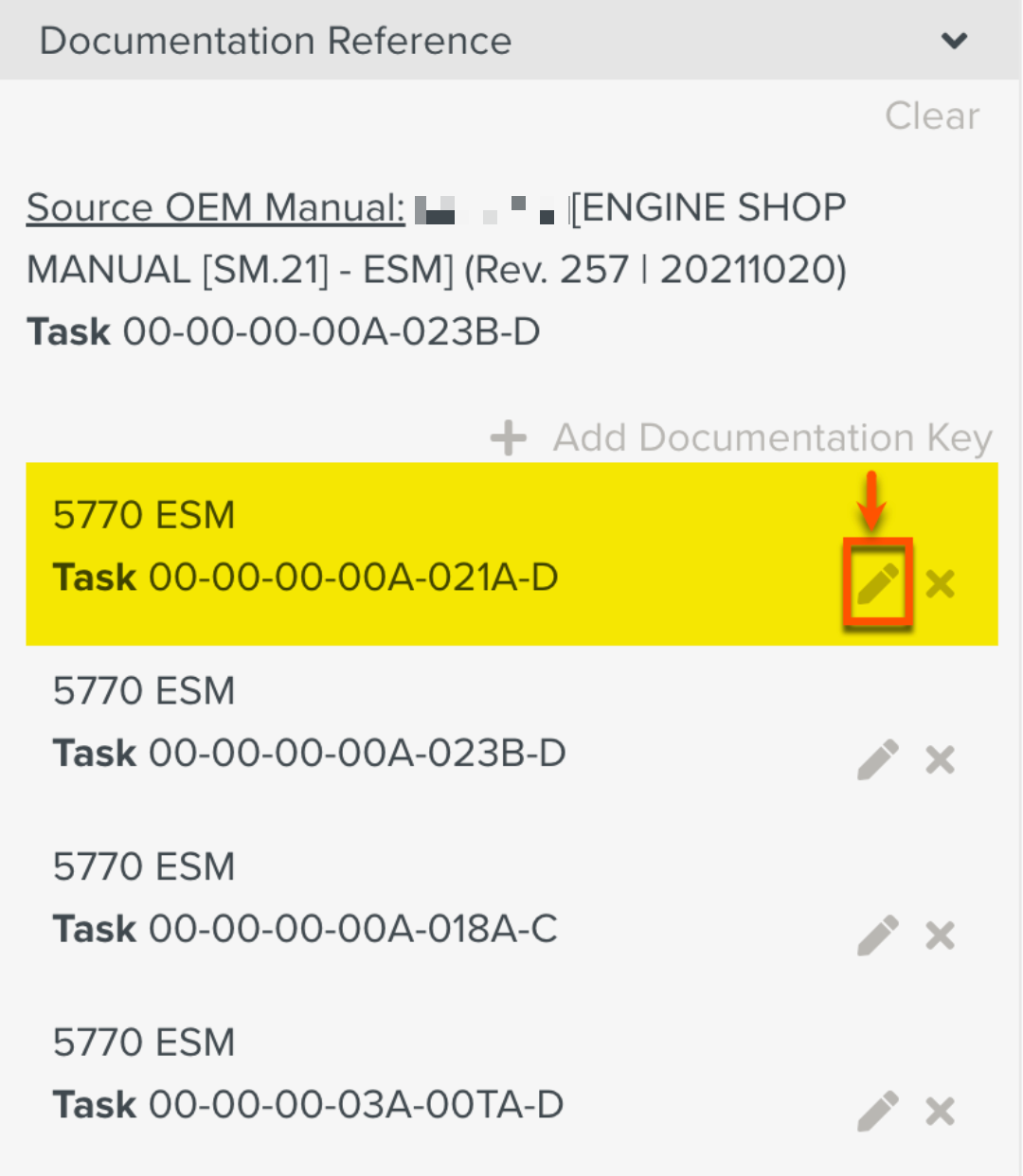Edit the Task 00-00-00-03A-00TA-D key

(x=878, y=1111)
